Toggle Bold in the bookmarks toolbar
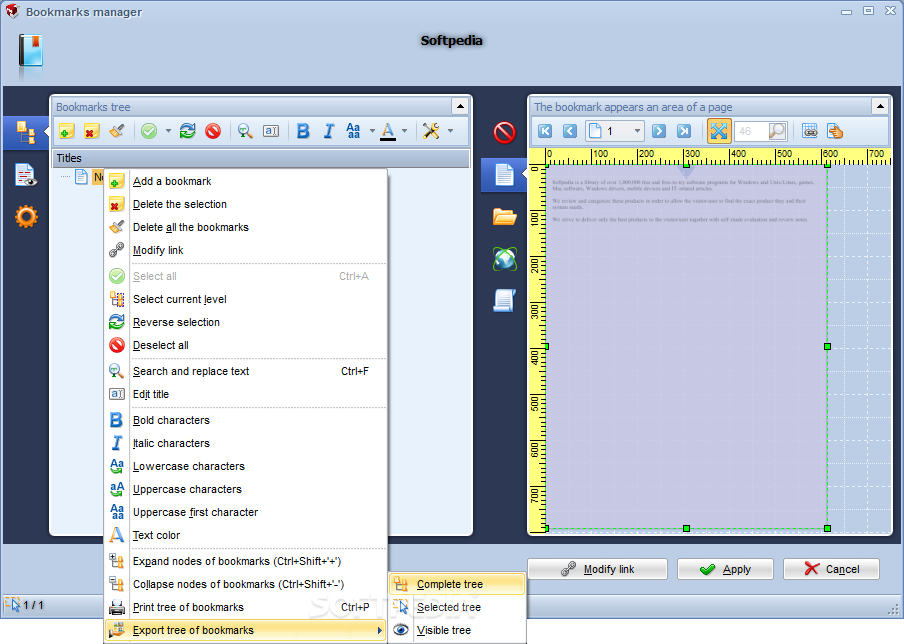 coord(303,131)
